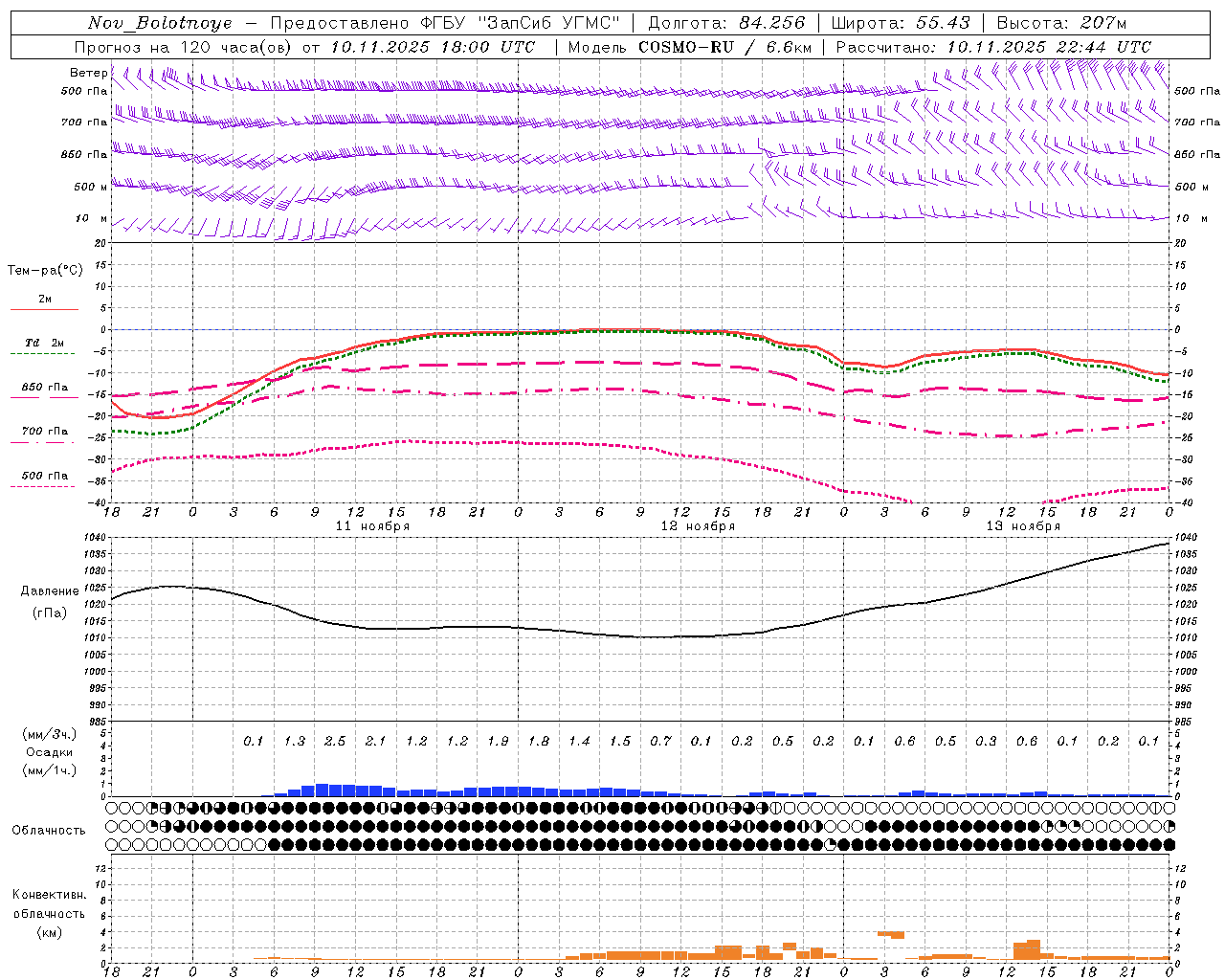Click the "(мм/1ч.)" precipitation unit label
The image size is (1225, 980).
(x=50, y=770)
